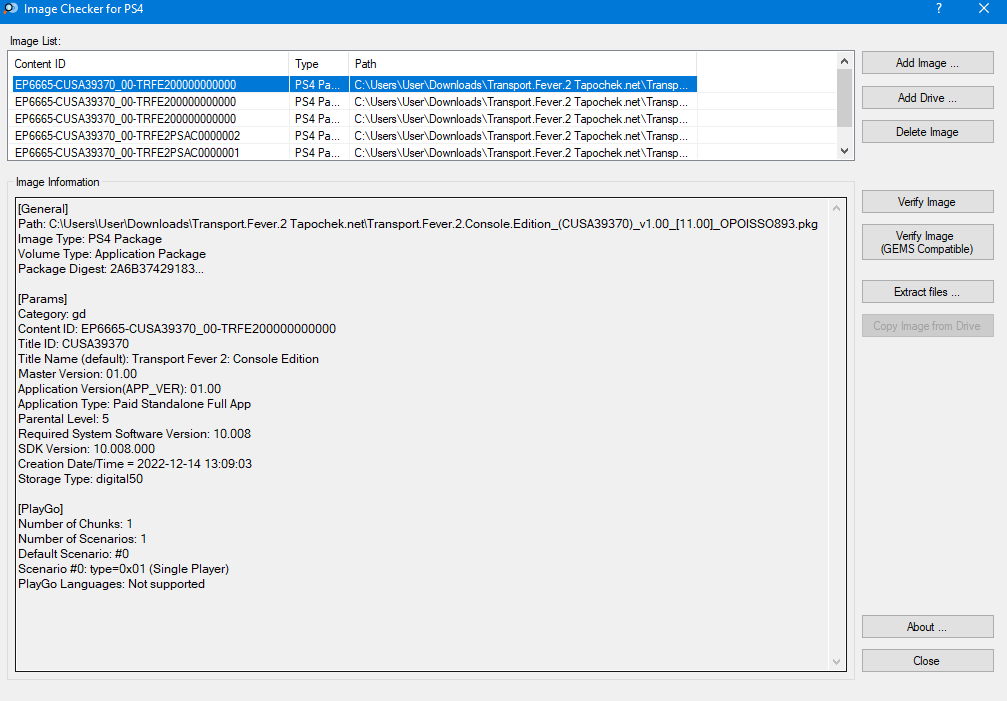Click the [General] section heading text
Screen dimensions: 1007x701
(43, 209)
